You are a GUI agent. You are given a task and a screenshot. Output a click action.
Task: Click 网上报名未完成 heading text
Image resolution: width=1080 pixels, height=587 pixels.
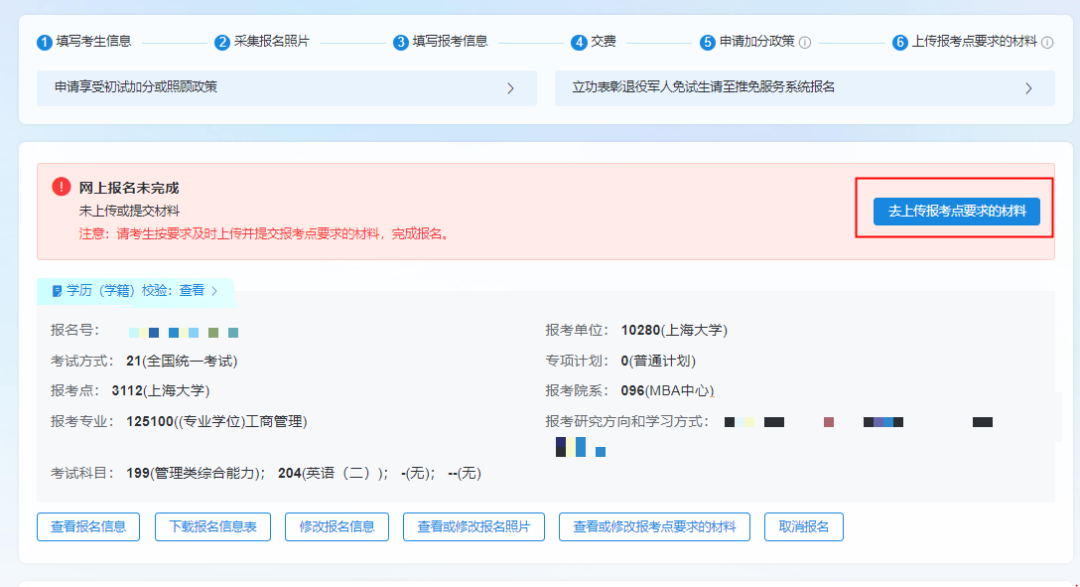[x=129, y=188]
